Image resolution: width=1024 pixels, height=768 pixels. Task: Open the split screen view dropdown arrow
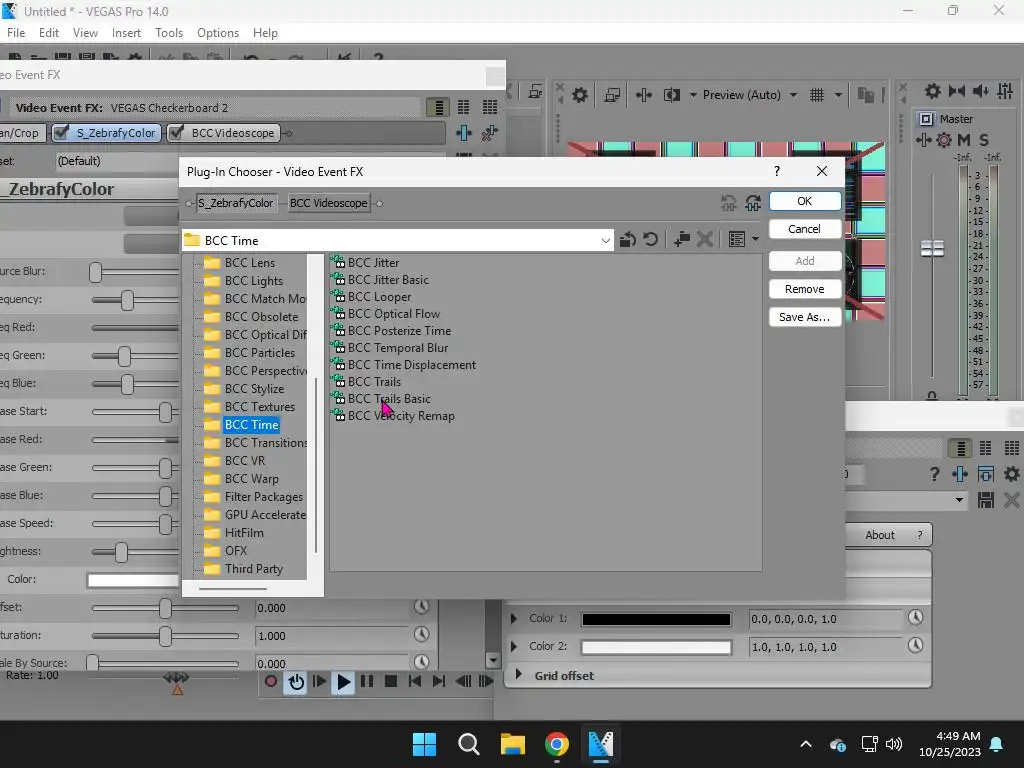pos(693,95)
